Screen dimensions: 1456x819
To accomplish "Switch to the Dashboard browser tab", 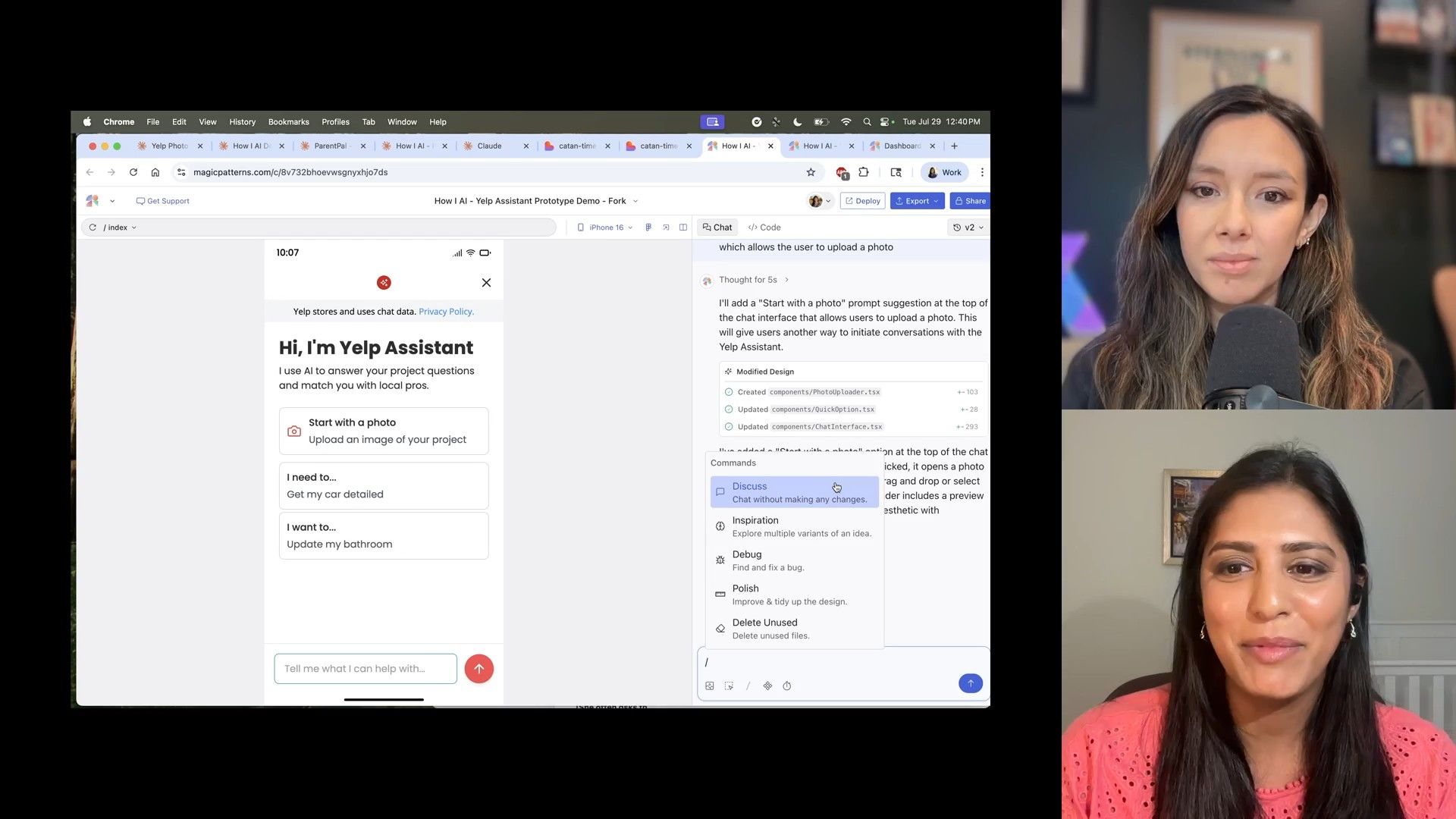I will click(902, 146).
